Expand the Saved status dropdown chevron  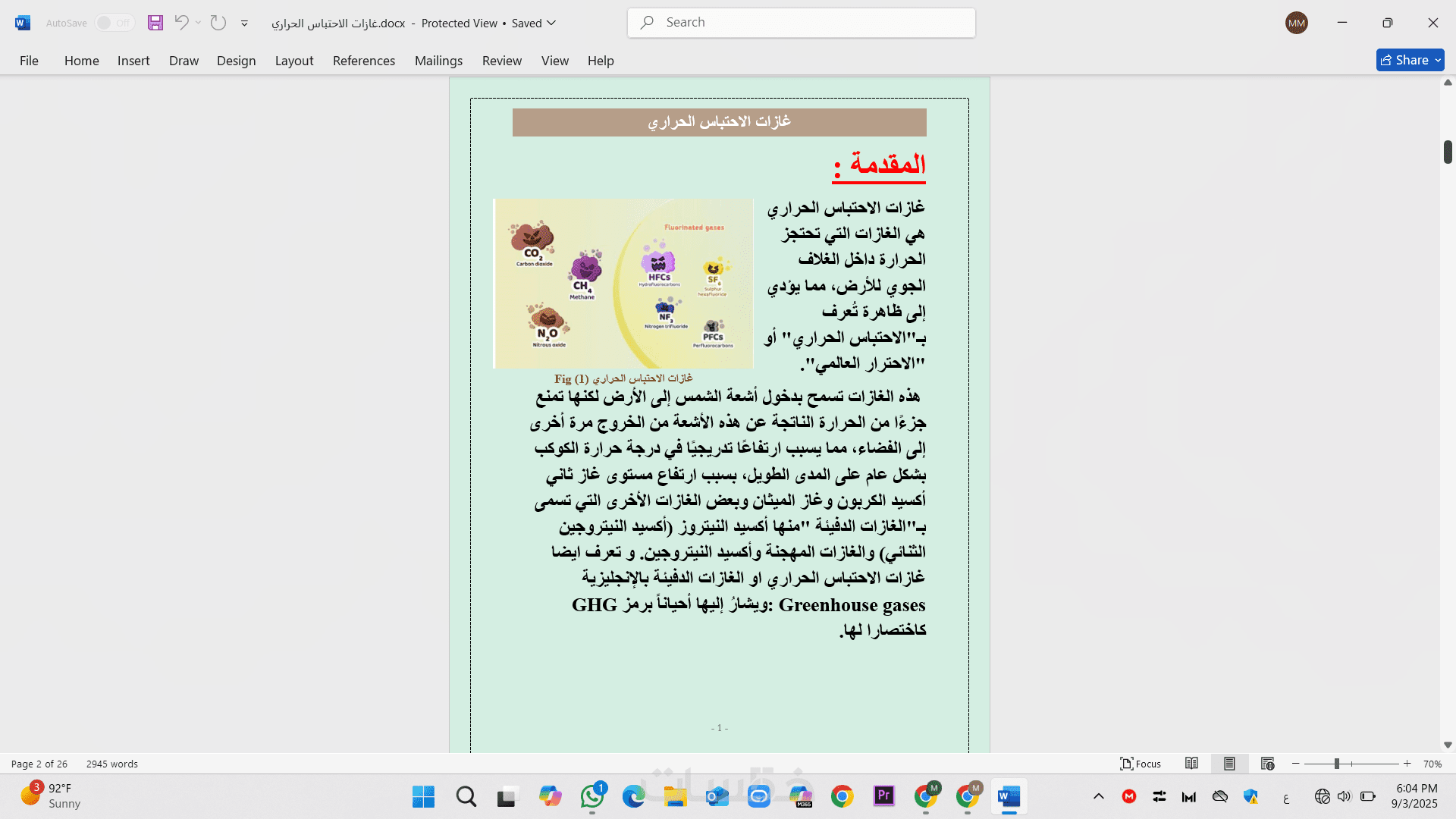(551, 23)
